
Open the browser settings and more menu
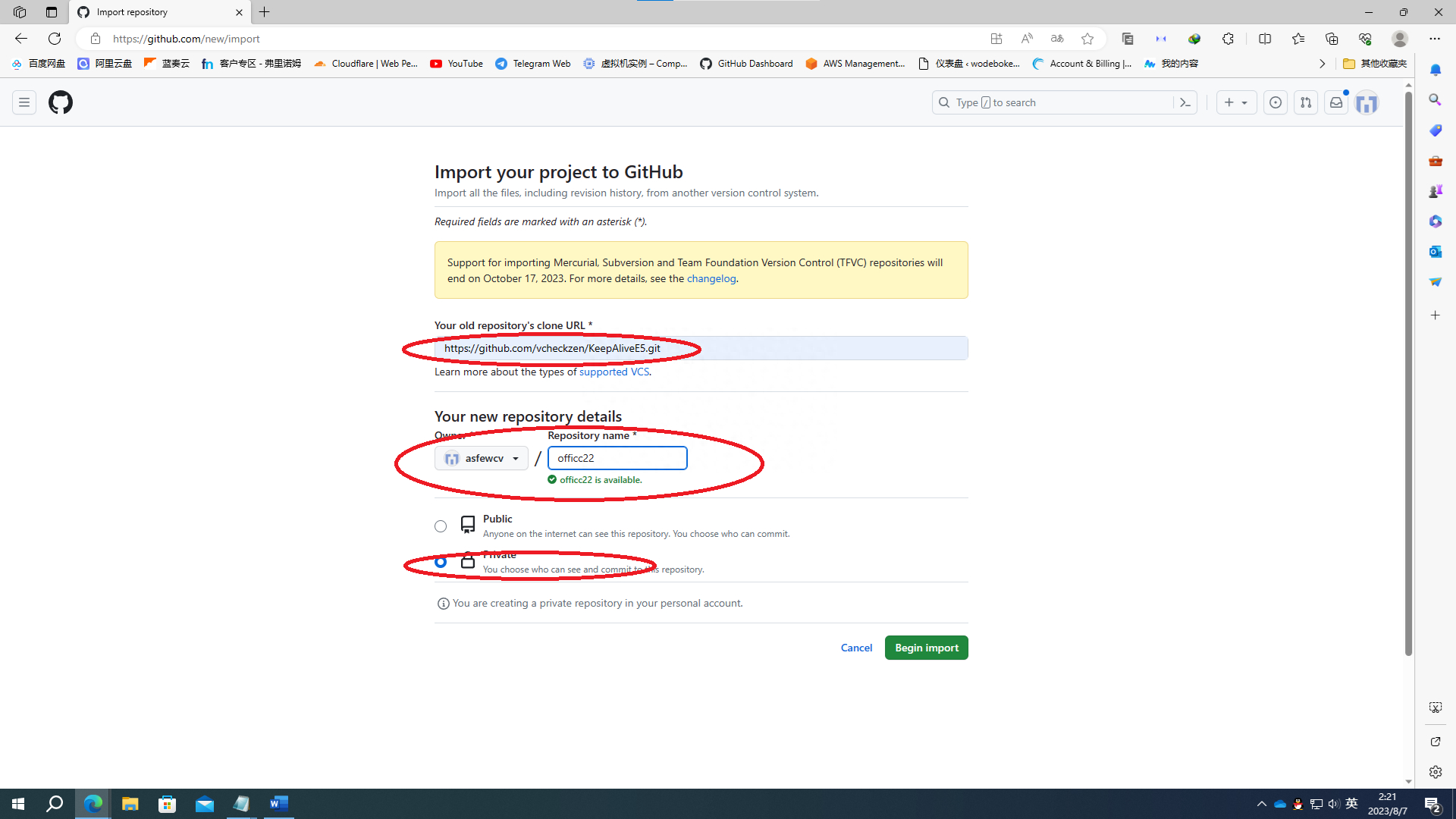point(1435,39)
